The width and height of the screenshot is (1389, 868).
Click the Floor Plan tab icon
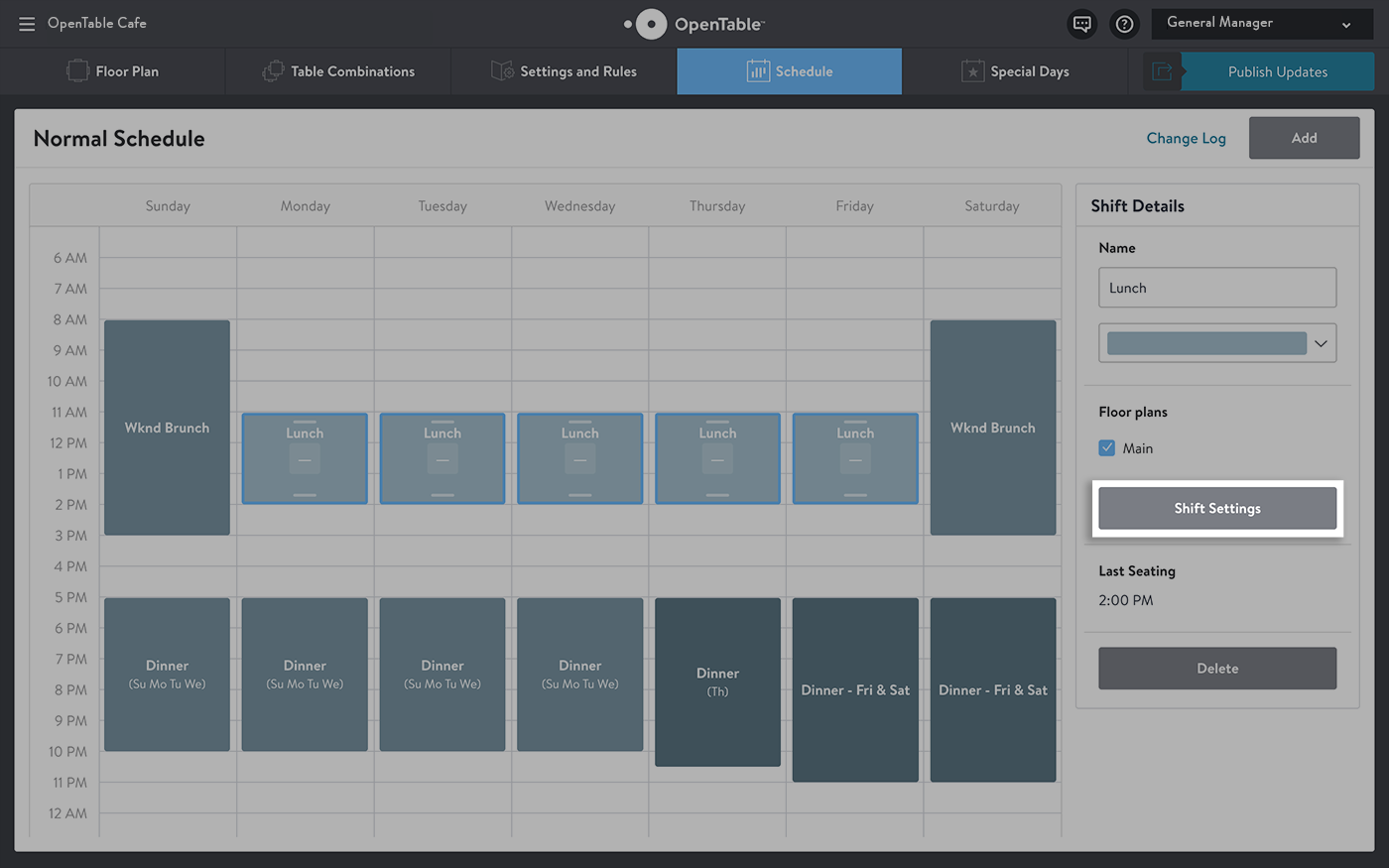[x=77, y=71]
